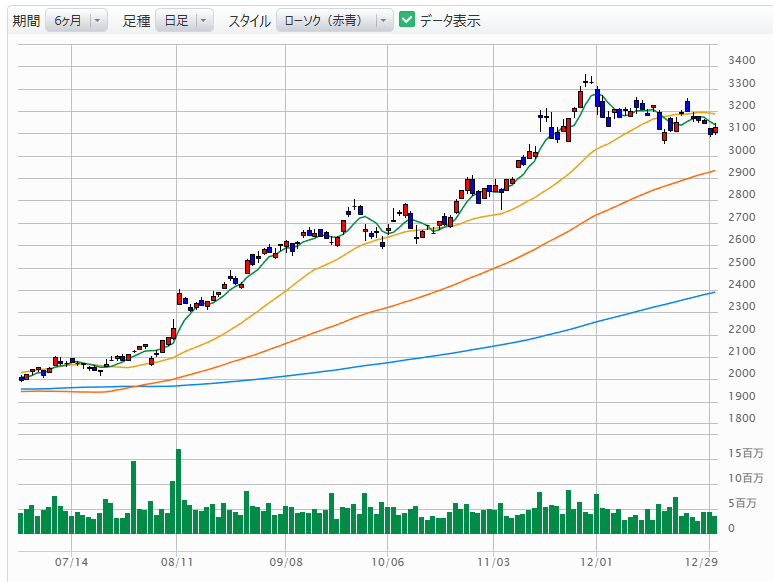Toggle the データ表示 checkbox
The height and width of the screenshot is (582, 773).
pyautogui.click(x=407, y=20)
